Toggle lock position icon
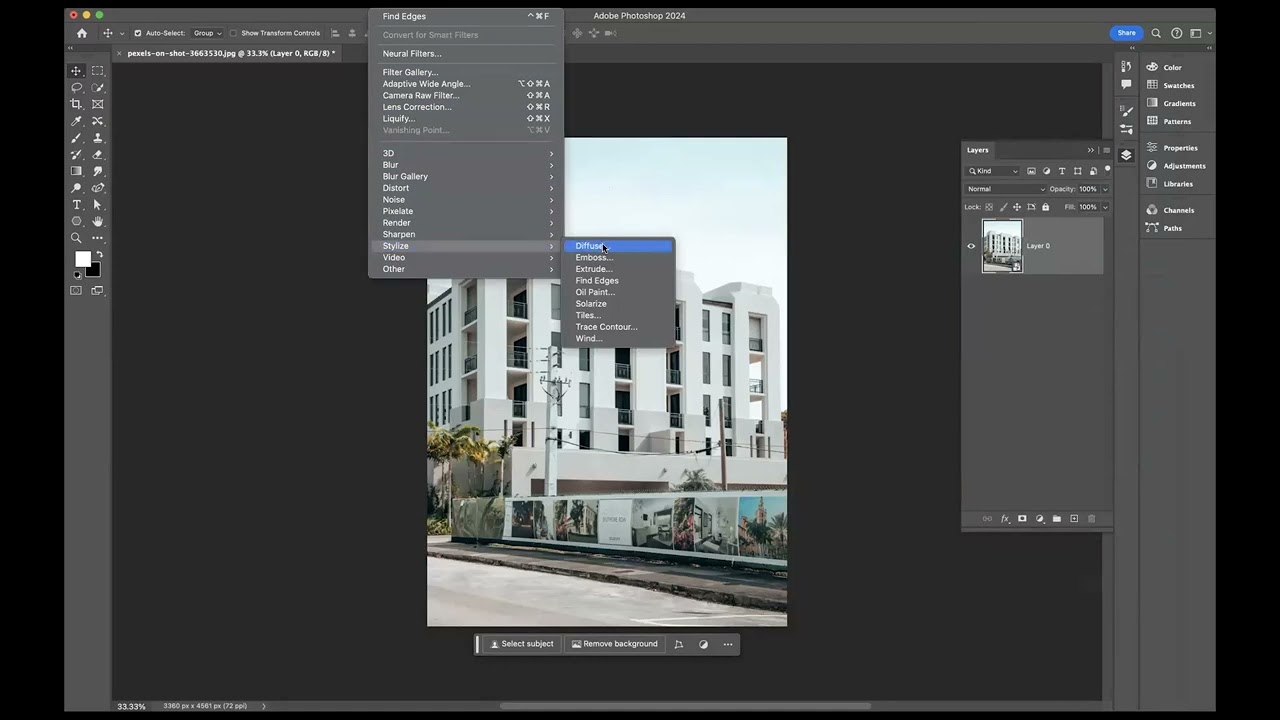The height and width of the screenshot is (720, 1280). click(x=1017, y=207)
